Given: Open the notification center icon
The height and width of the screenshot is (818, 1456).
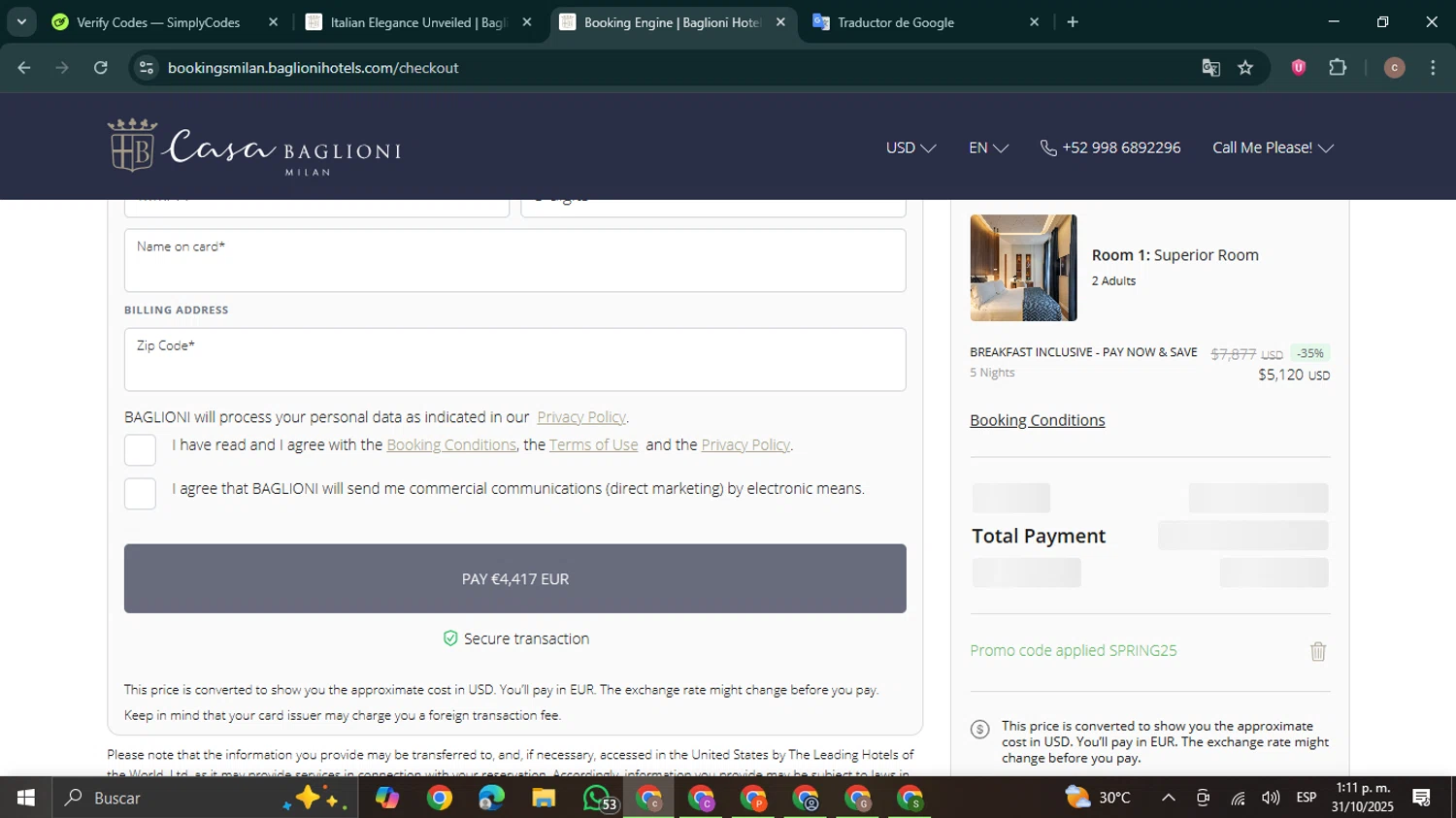Looking at the screenshot, I should click(x=1422, y=798).
